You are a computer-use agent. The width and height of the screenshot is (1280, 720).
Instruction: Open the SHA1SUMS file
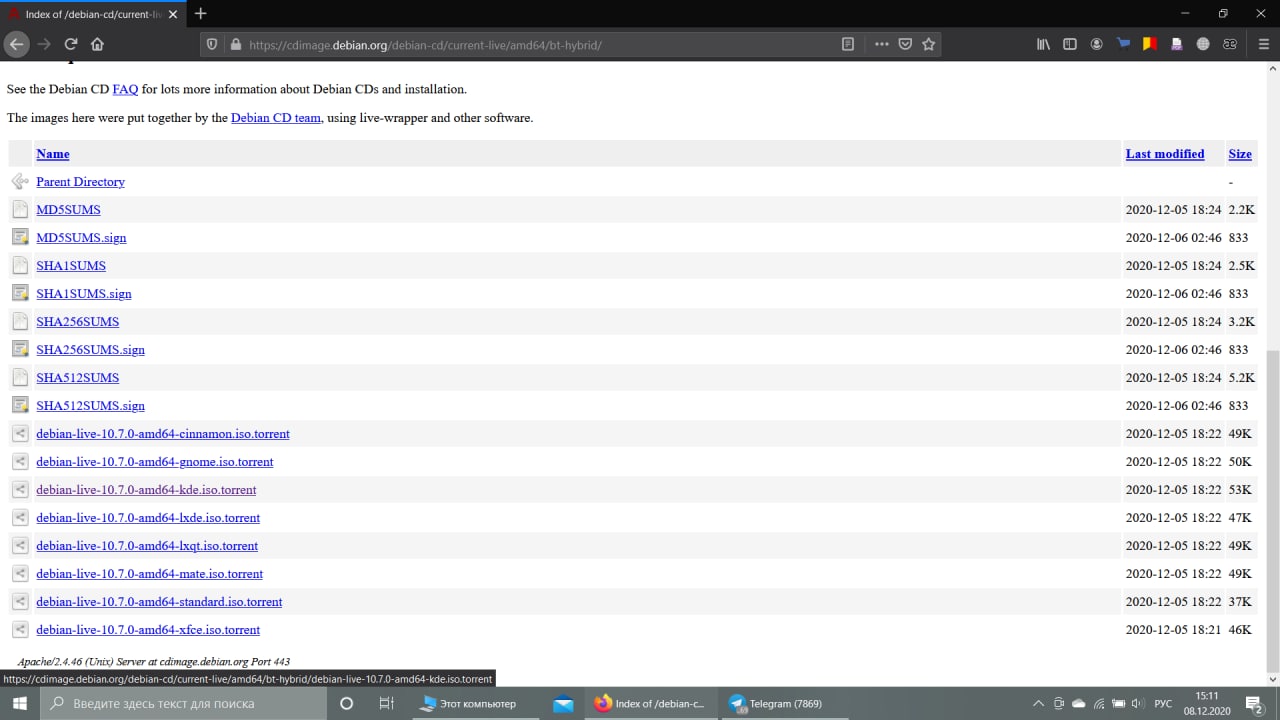(71, 266)
